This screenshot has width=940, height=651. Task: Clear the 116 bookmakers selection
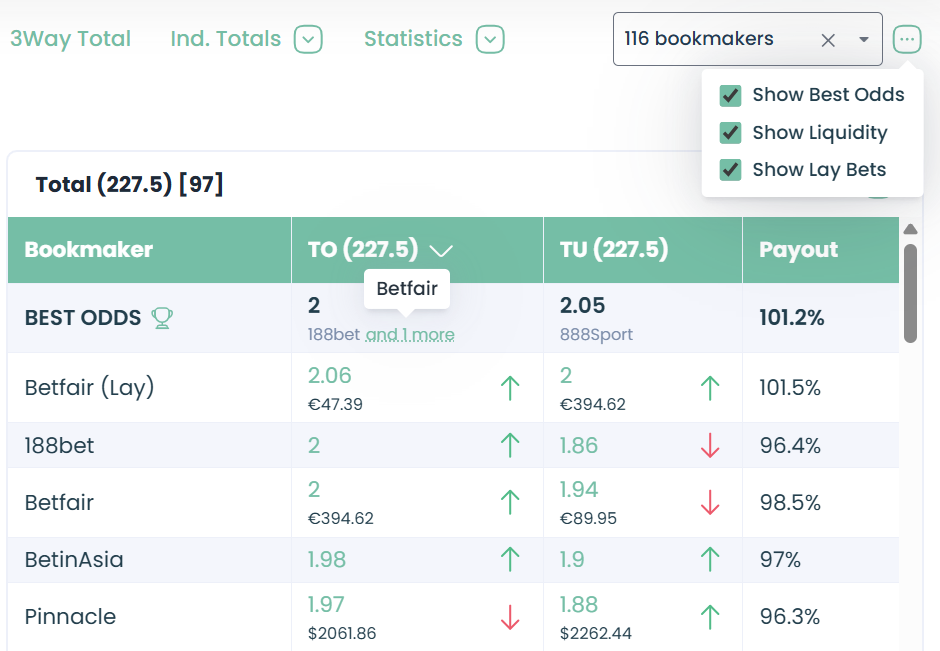[x=828, y=40]
